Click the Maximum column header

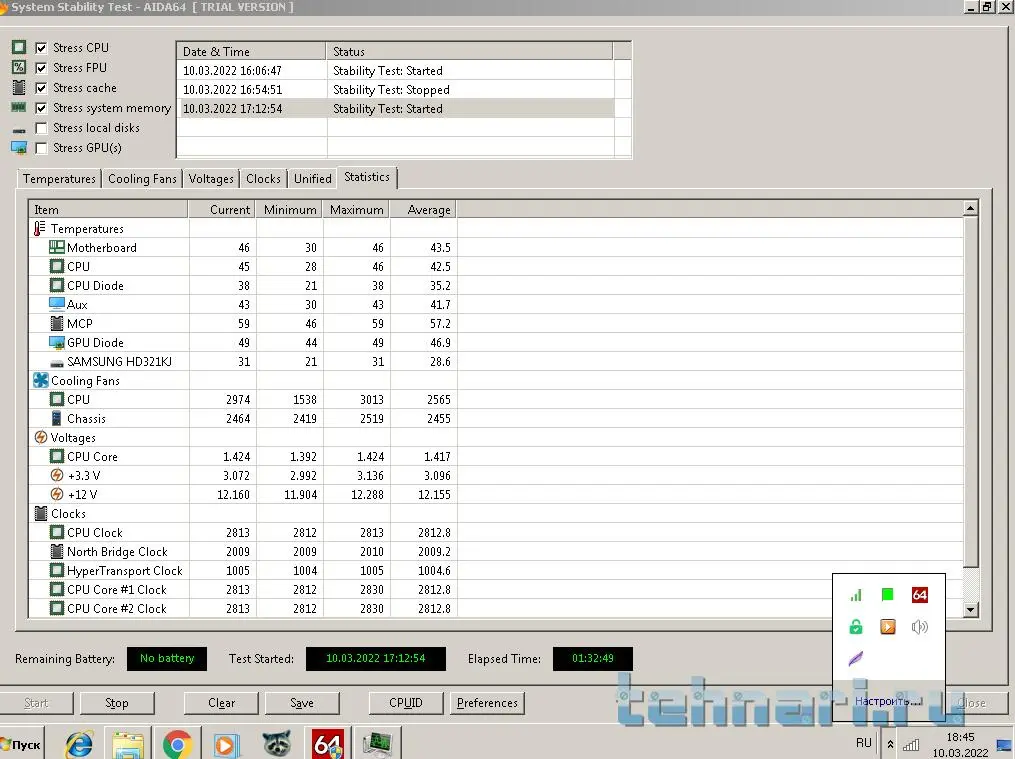[356, 210]
